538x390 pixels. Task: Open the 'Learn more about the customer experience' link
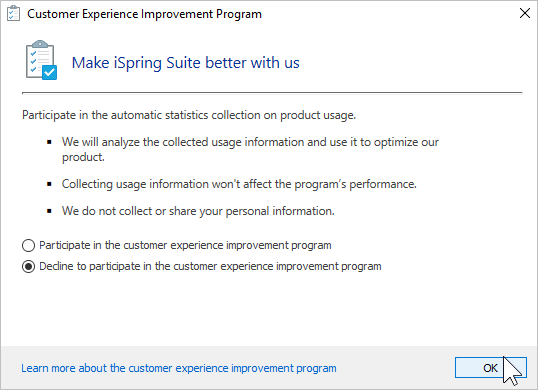179,368
